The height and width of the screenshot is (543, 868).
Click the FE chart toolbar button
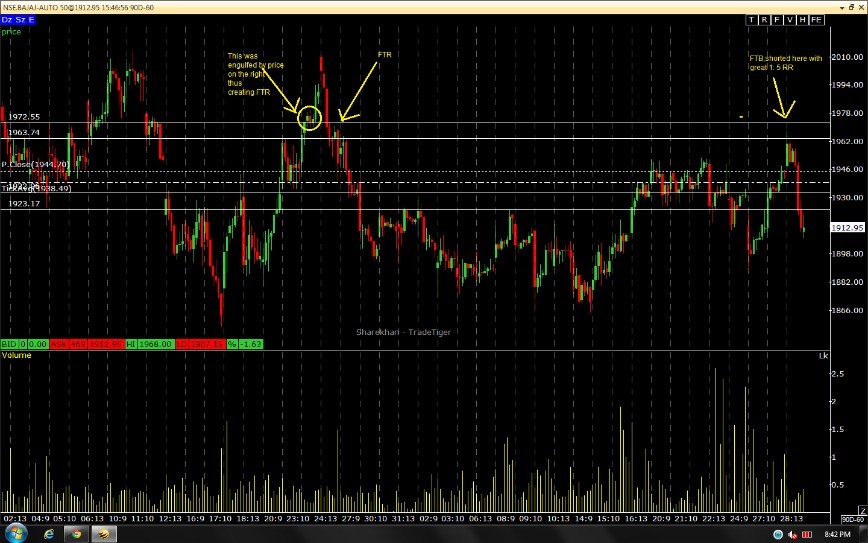click(x=817, y=20)
